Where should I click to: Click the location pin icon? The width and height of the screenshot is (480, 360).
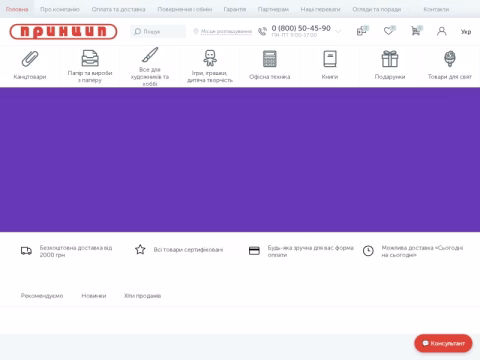click(196, 31)
